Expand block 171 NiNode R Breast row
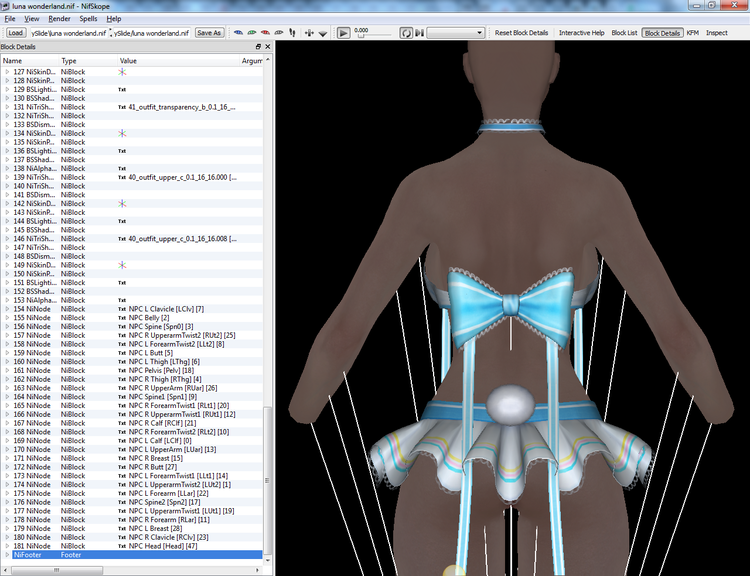 7,458
